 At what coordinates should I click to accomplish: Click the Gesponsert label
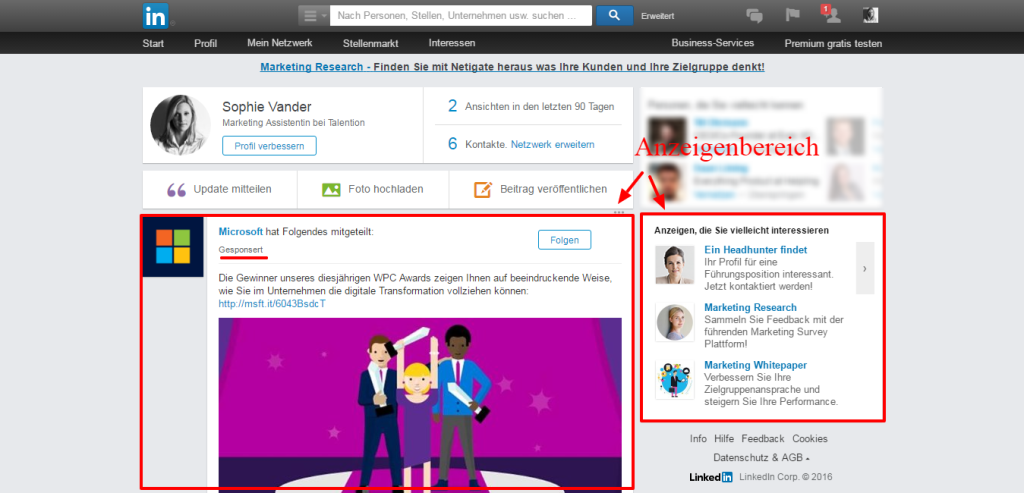[243, 250]
